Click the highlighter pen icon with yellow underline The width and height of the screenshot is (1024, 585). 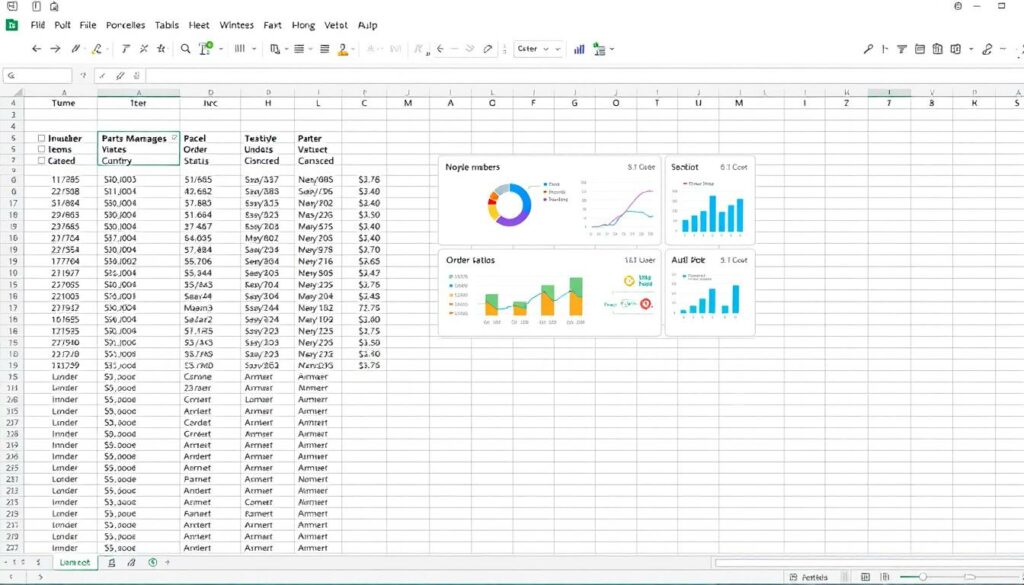pyautogui.click(x=97, y=49)
